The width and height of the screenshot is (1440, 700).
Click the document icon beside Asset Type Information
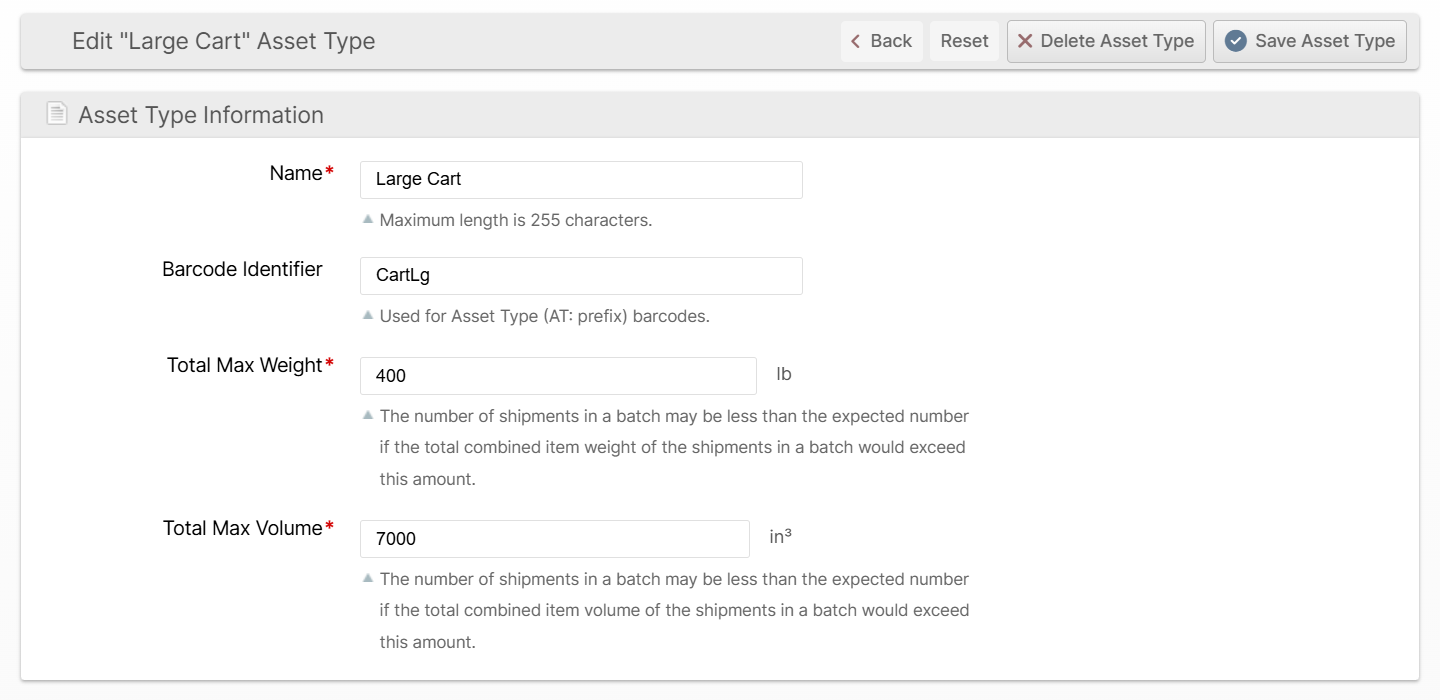[x=57, y=114]
